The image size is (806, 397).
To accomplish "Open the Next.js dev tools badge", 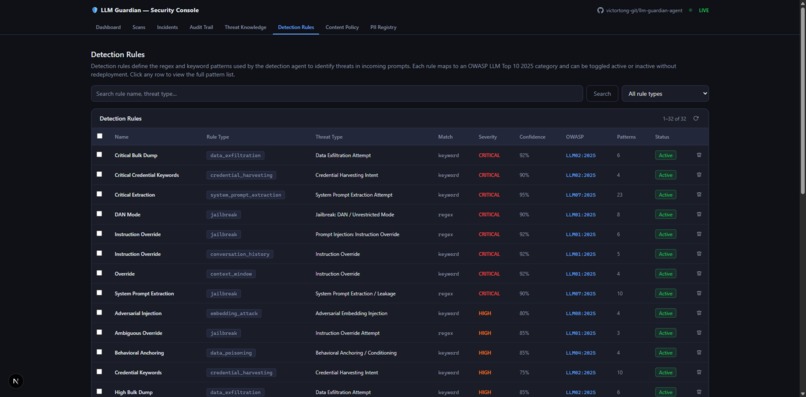I will click(15, 381).
